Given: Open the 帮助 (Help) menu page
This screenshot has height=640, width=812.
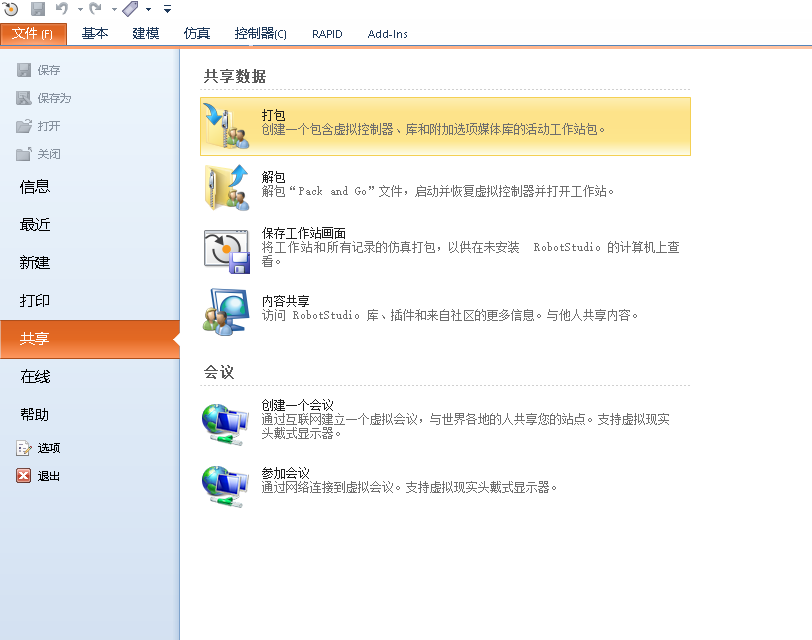Looking at the screenshot, I should (x=35, y=415).
